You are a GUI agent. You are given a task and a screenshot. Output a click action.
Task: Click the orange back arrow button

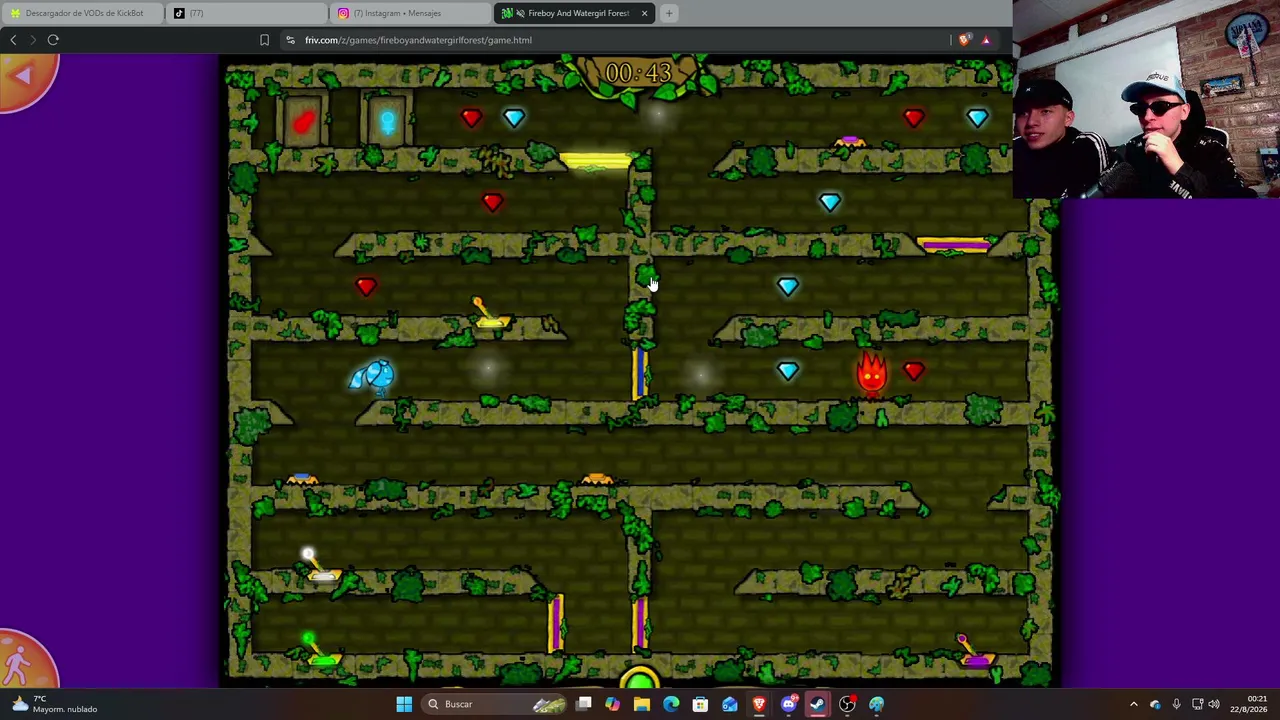coord(27,77)
